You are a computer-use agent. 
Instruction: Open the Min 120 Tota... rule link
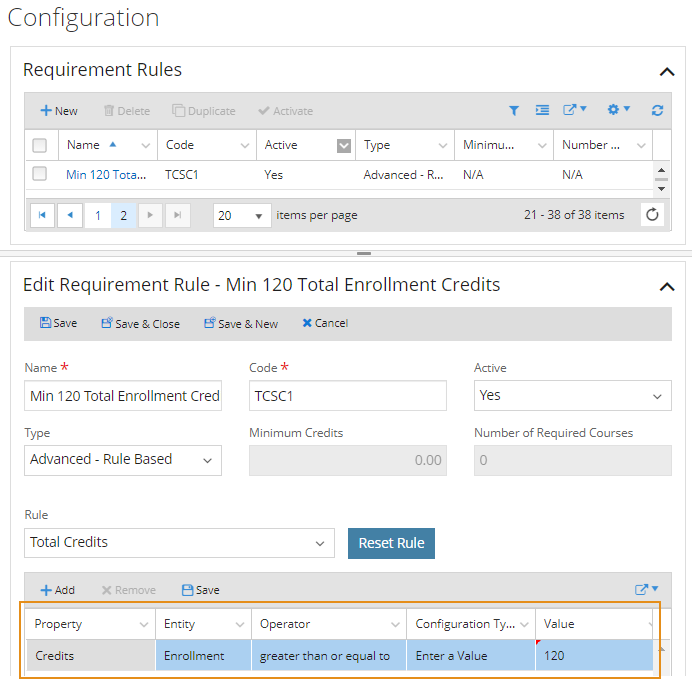tap(106, 175)
